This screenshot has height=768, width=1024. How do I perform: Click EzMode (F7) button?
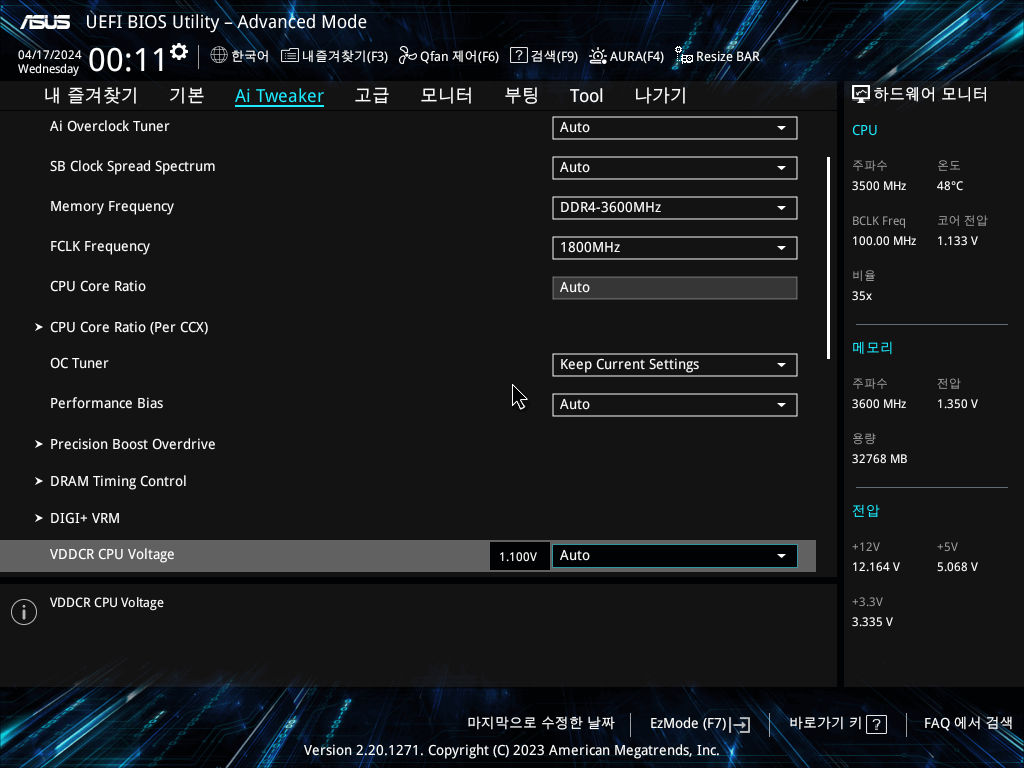pos(700,724)
